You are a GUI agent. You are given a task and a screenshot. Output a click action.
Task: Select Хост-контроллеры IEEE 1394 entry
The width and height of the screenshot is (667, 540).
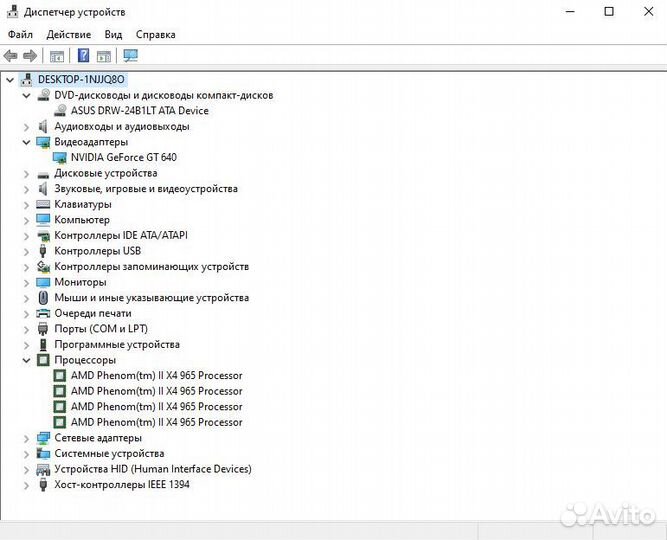(x=121, y=485)
